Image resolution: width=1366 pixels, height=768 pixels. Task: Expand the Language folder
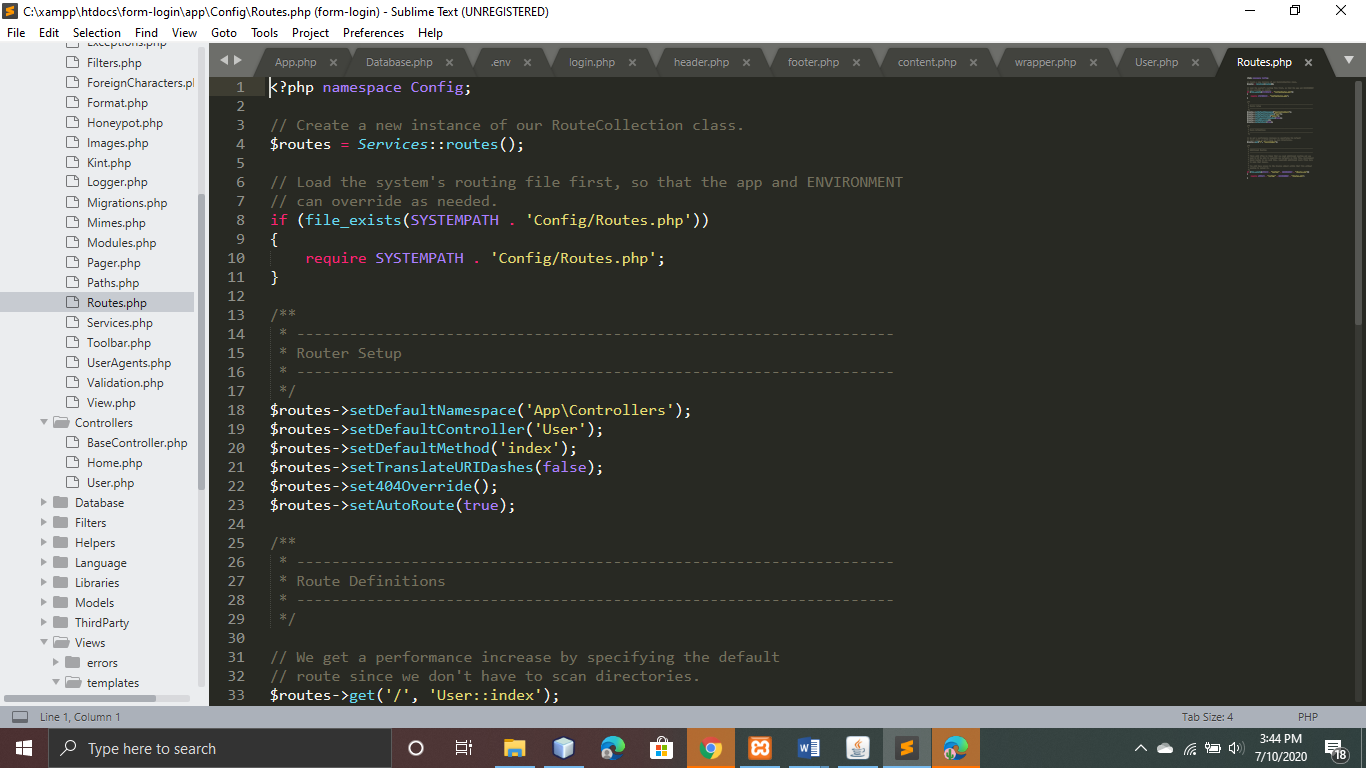44,563
